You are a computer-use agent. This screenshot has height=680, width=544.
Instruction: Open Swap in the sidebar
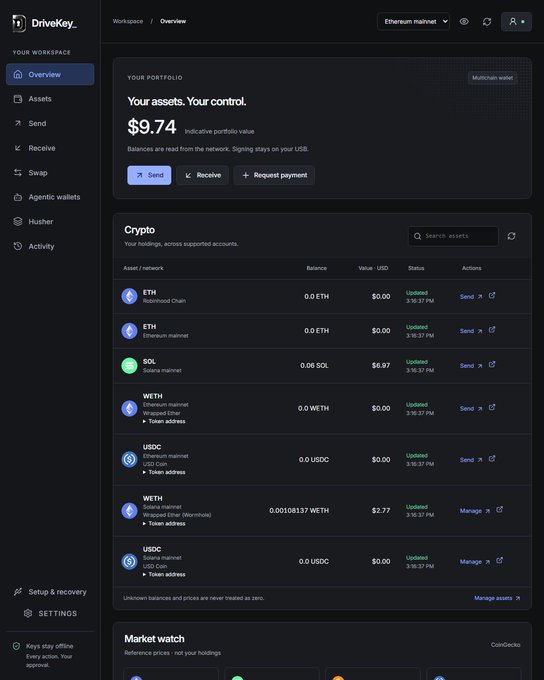click(x=50, y=173)
